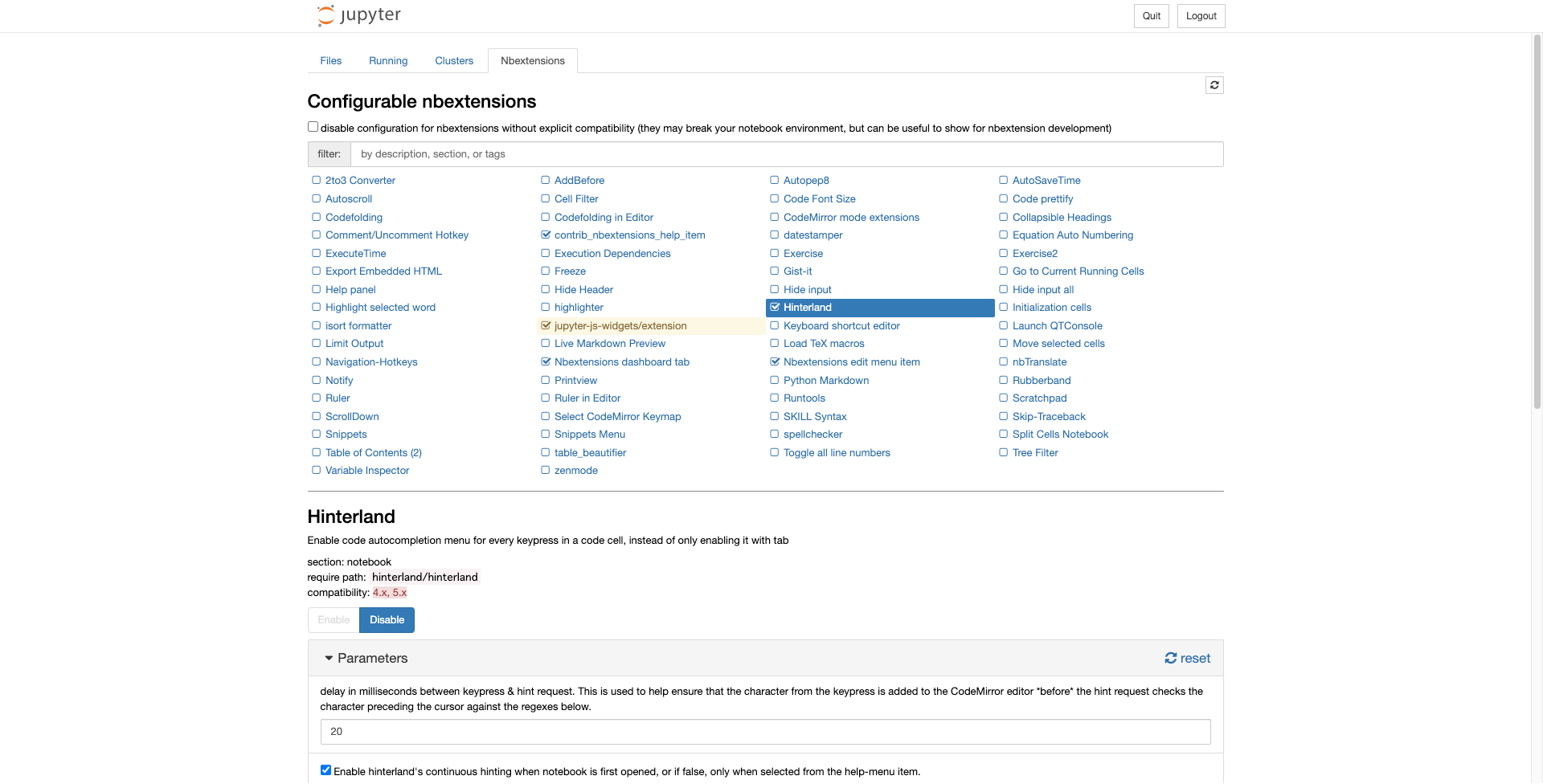Uncheck contrib_nbextensions_help_item
The image size is (1543, 784).
545,235
